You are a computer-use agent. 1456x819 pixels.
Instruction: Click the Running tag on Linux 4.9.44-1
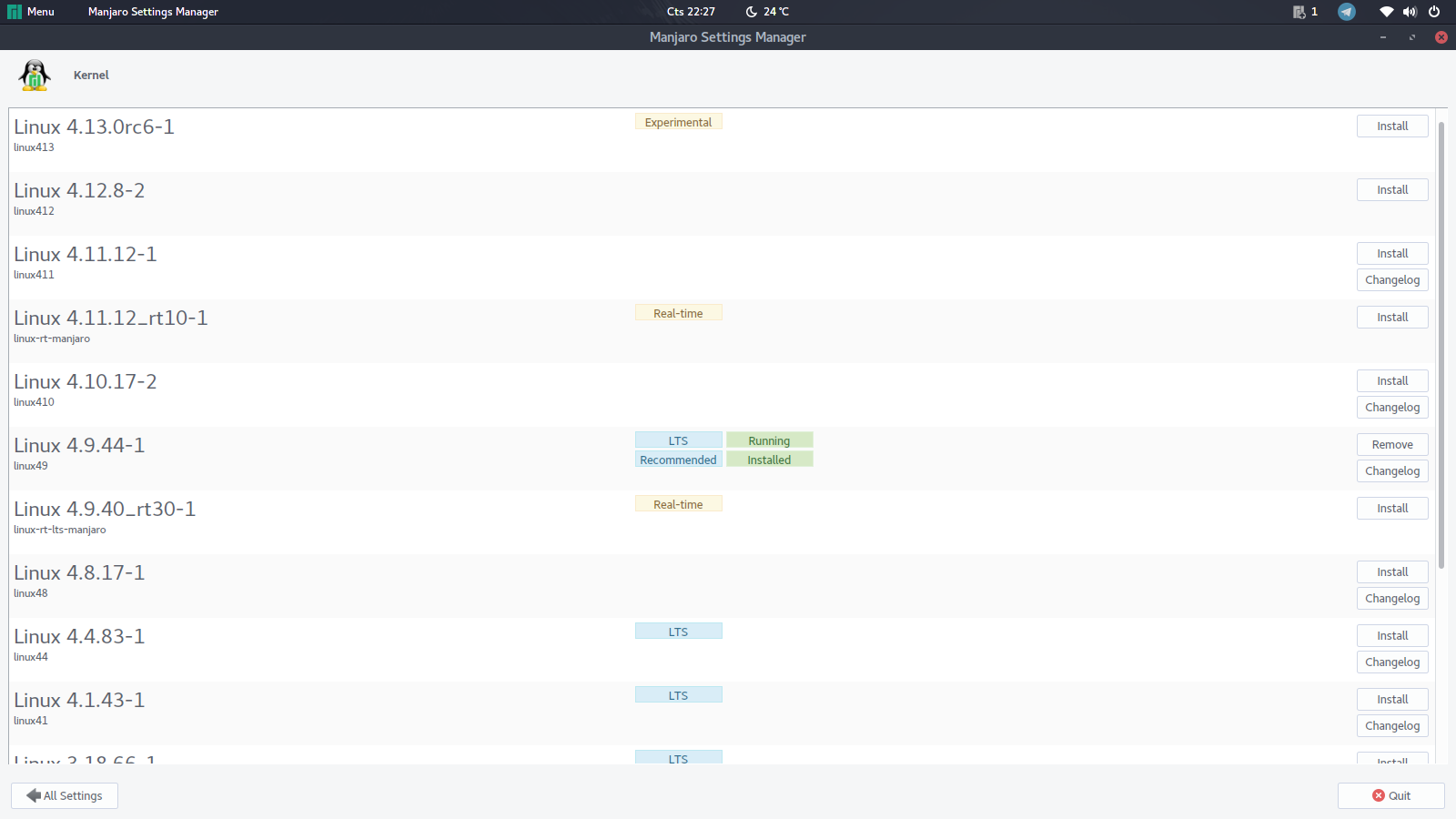[x=770, y=440]
